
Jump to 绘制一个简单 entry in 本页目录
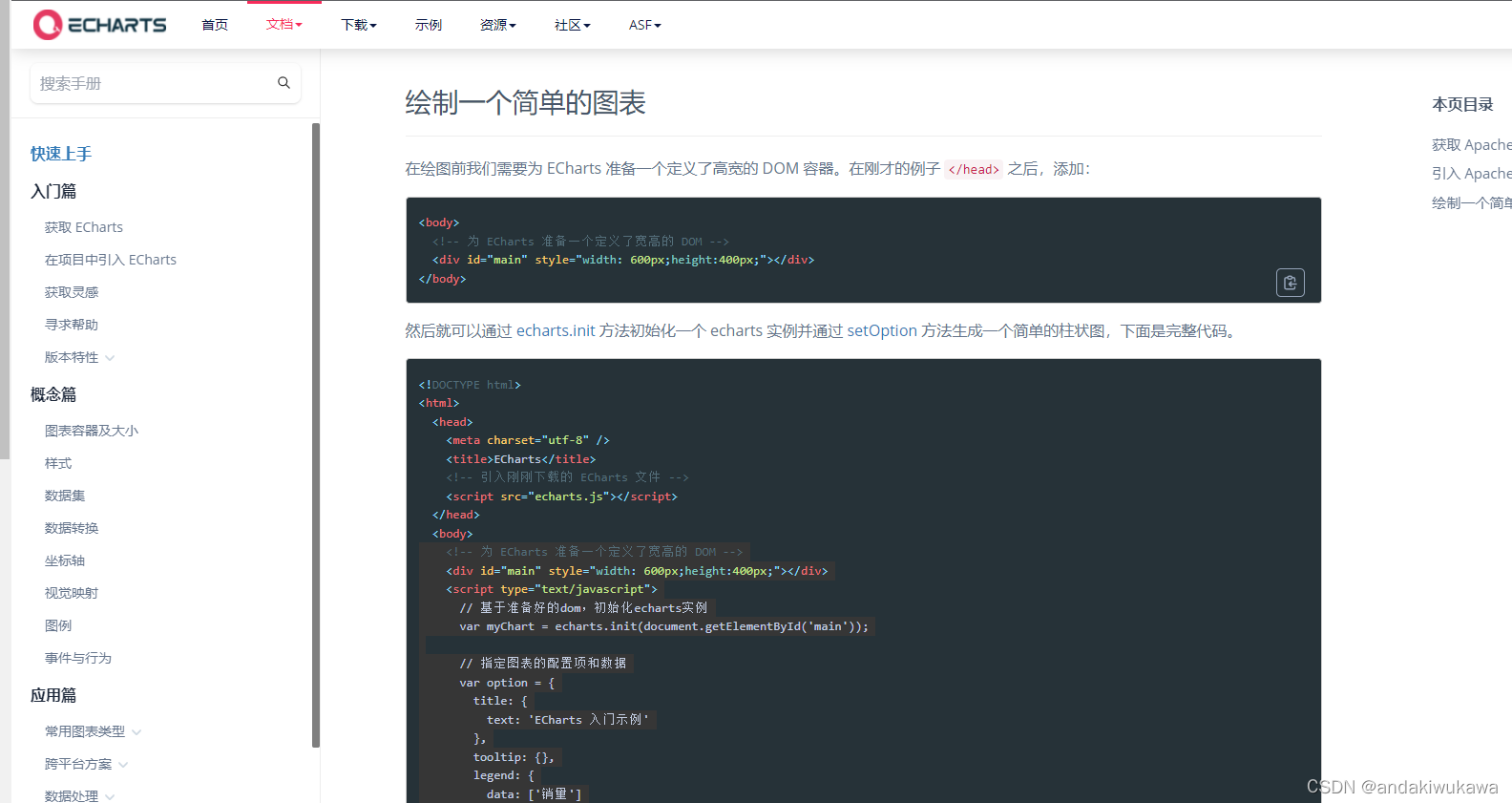[x=1471, y=202]
